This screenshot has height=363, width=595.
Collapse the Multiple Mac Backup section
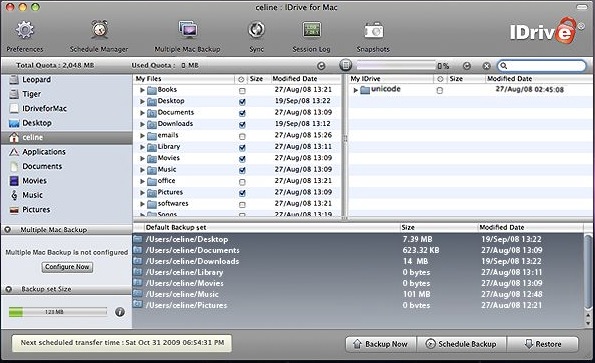[7, 230]
